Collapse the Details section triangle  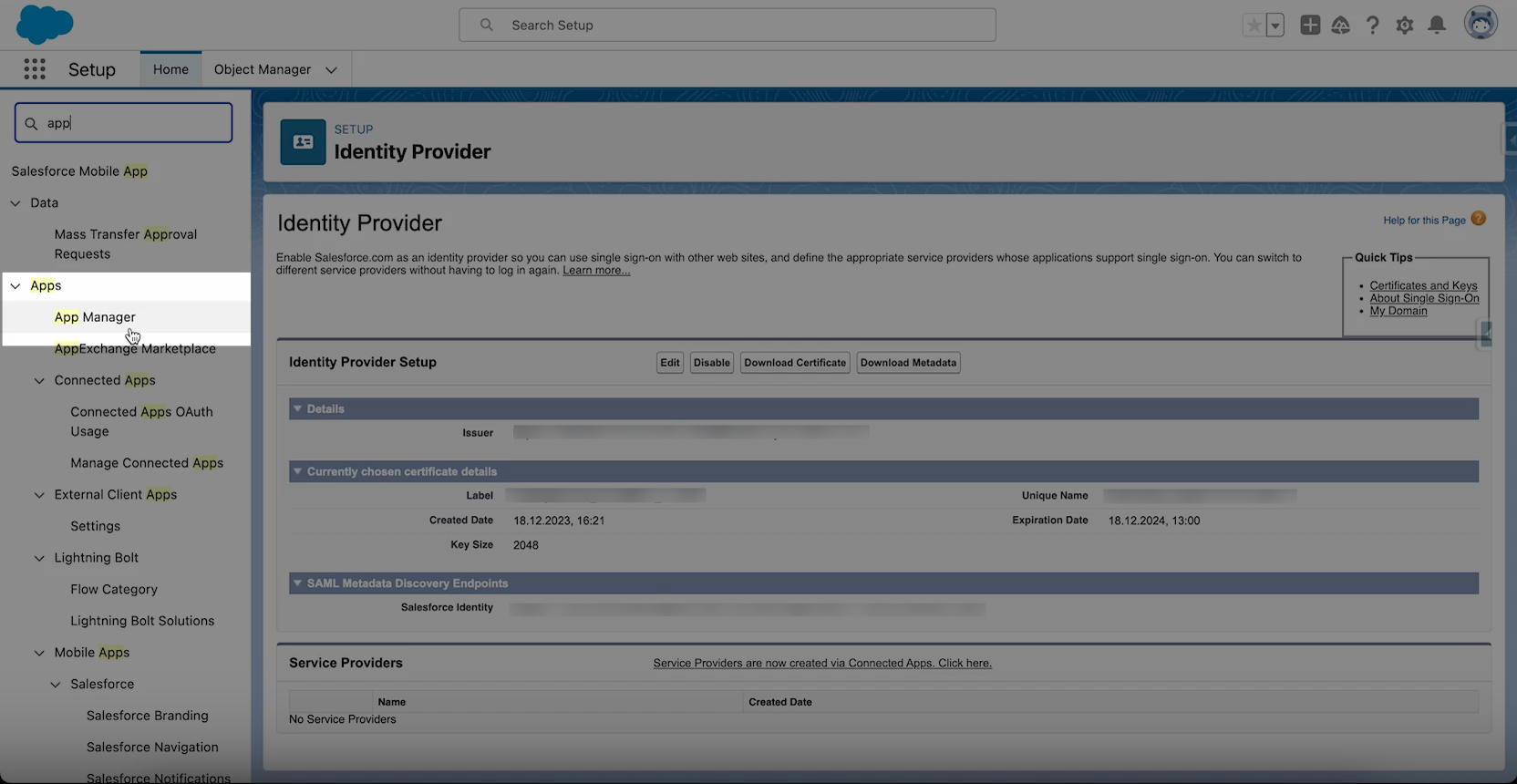click(297, 409)
